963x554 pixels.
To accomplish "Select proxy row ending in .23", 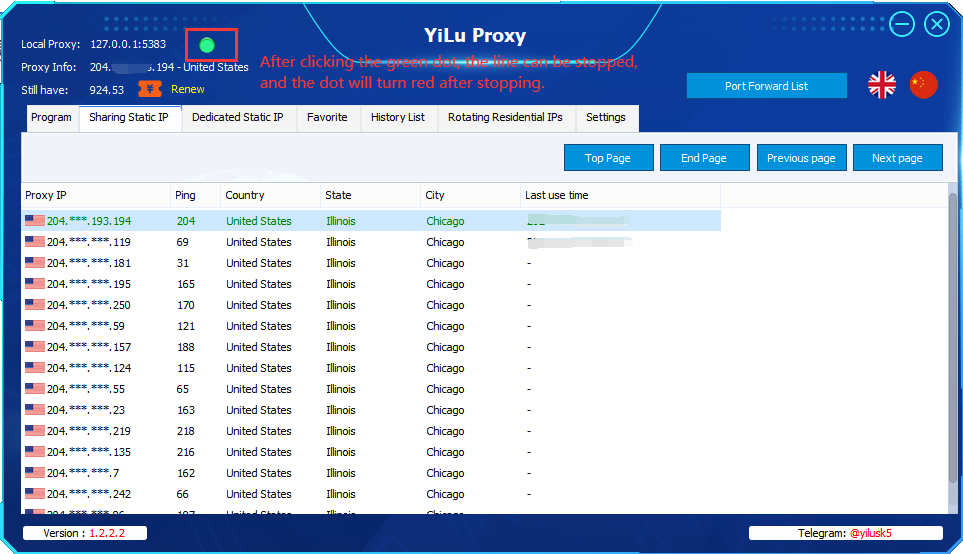I will 372,410.
